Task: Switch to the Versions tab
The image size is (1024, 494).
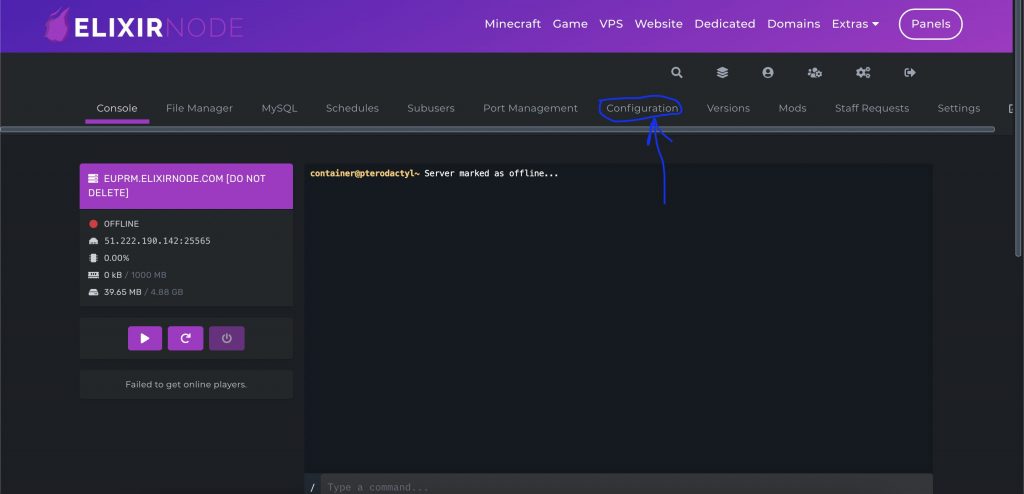Action: pyautogui.click(x=728, y=108)
